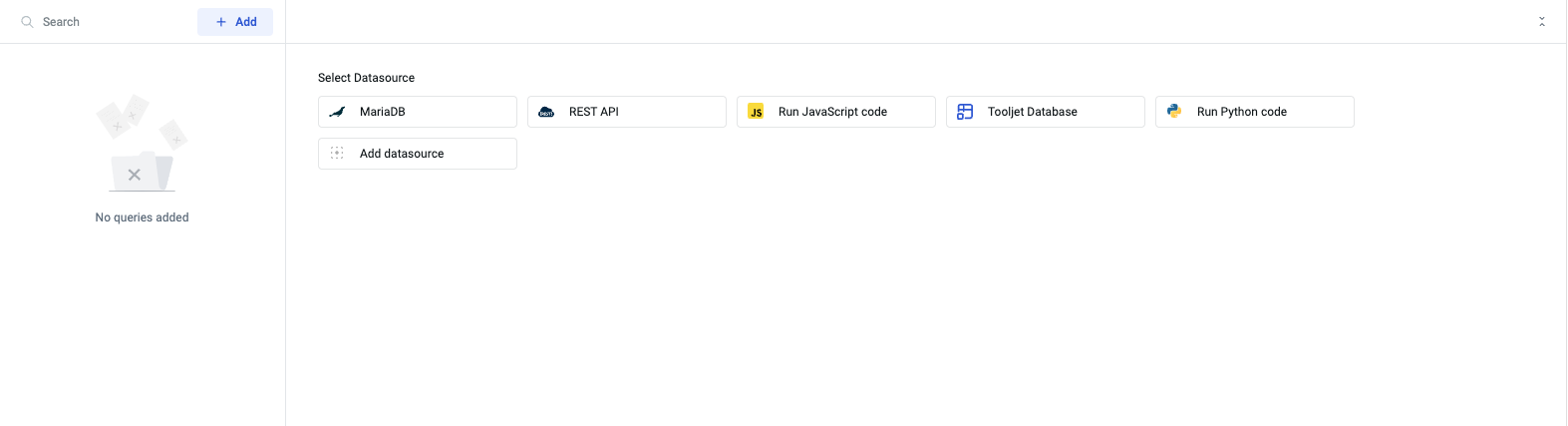Click the yellow JS icon
The height and width of the screenshot is (426, 1568).
click(x=756, y=112)
